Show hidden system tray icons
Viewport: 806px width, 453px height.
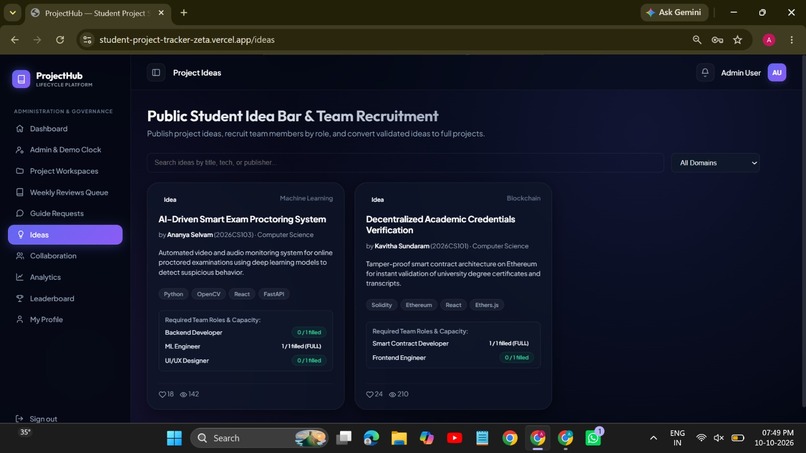point(653,438)
